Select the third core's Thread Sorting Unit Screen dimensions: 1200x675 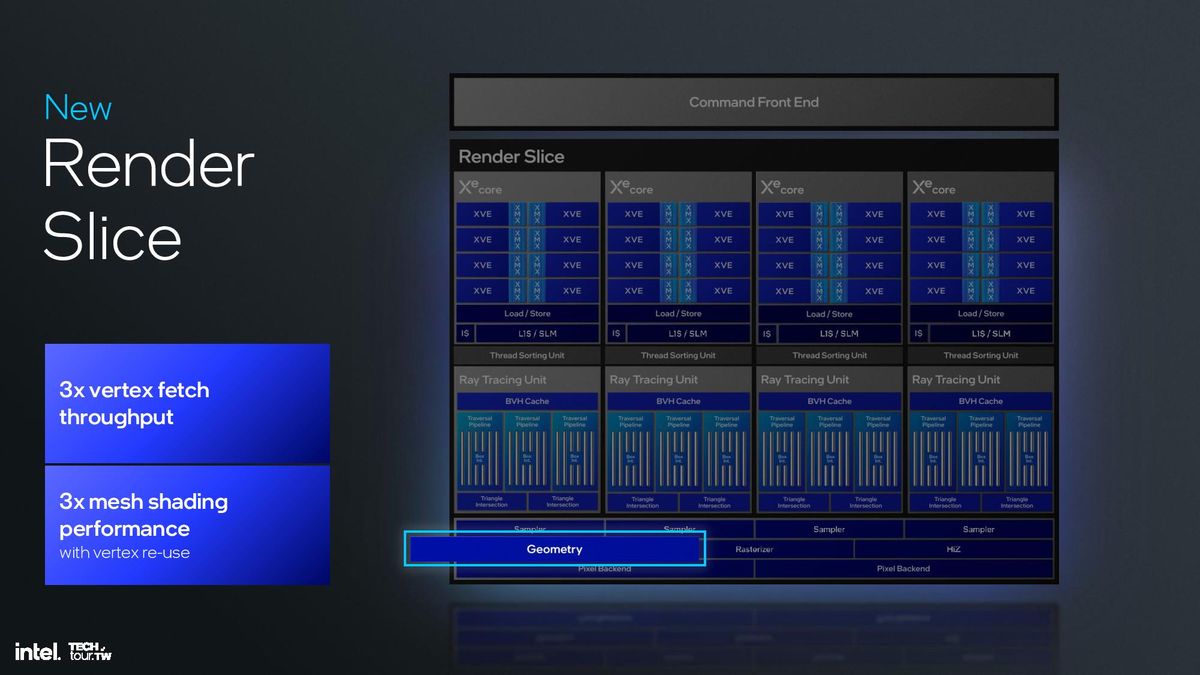coord(829,355)
